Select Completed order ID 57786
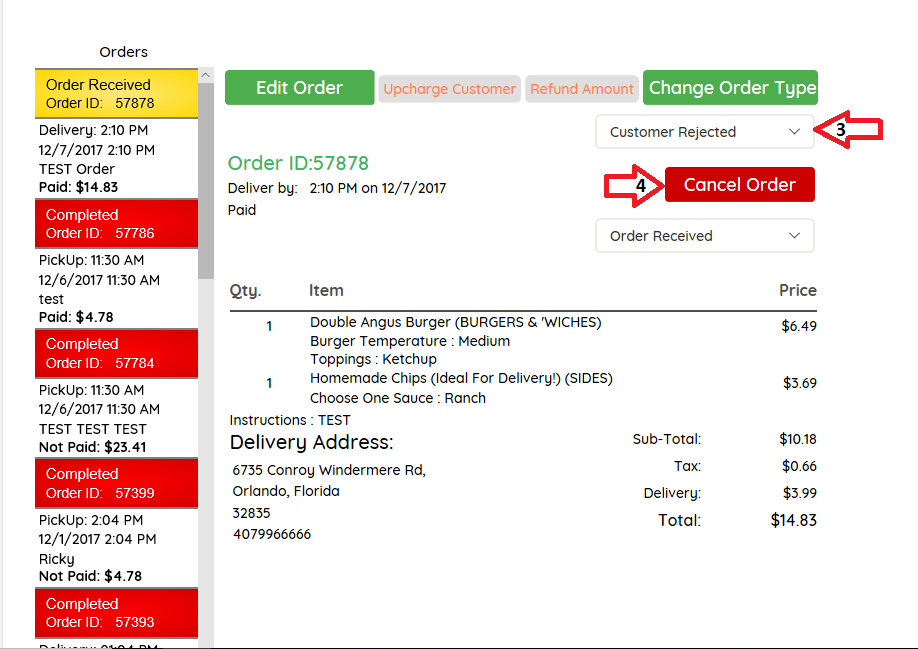This screenshot has width=918, height=649. point(116,224)
